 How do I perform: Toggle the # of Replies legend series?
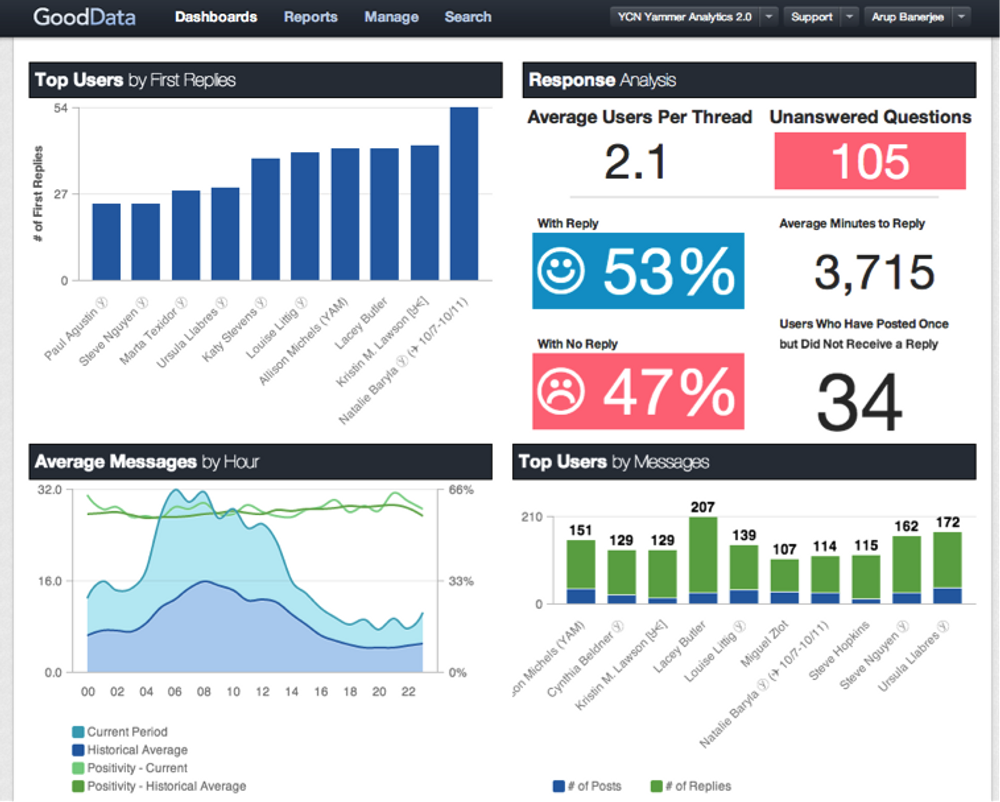point(691,786)
